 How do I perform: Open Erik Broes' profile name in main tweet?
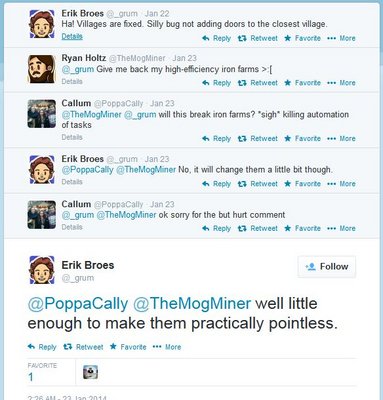[x=88, y=265]
